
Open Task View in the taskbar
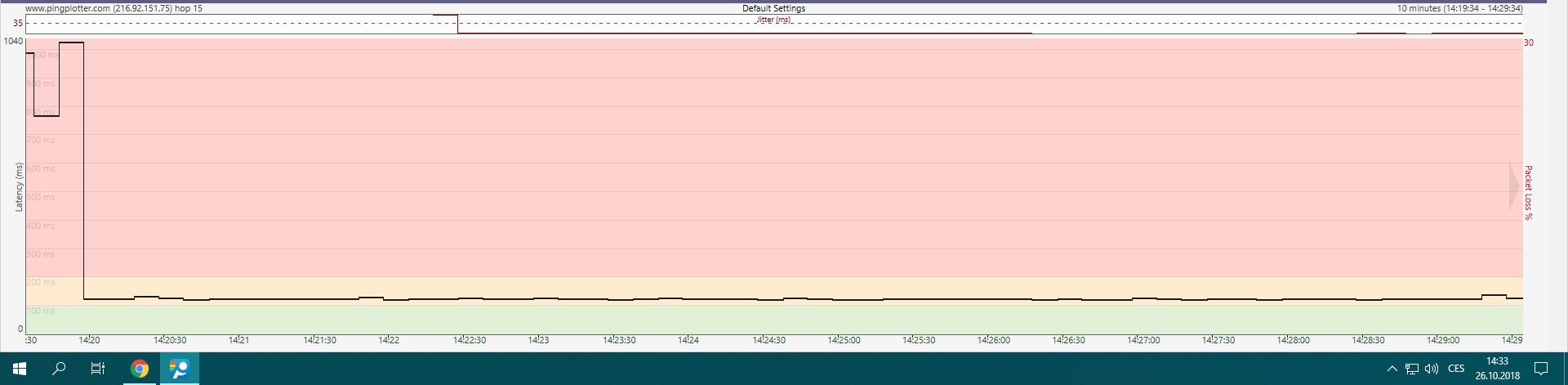(98, 369)
